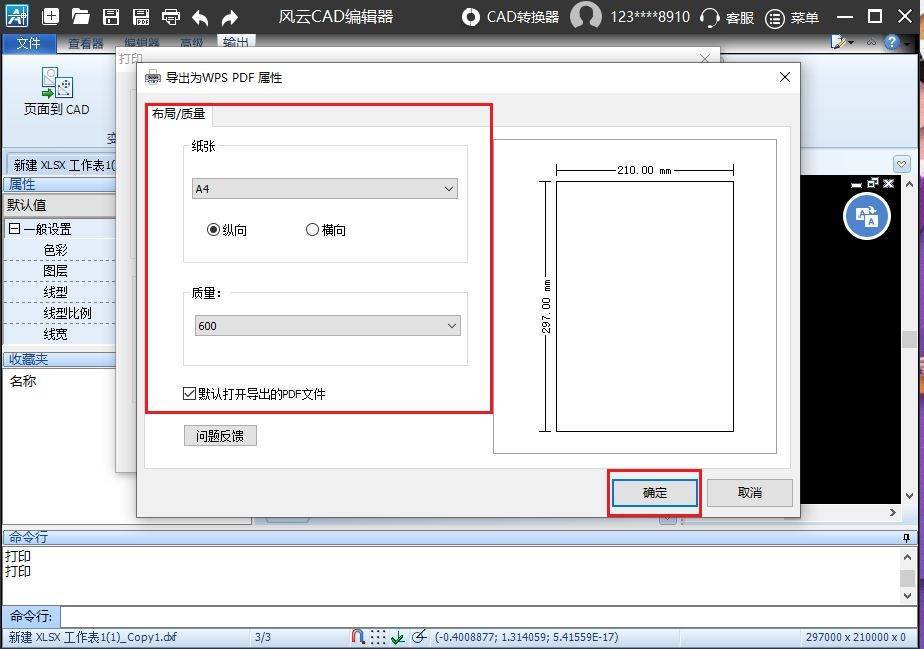Select 纵向 portrait orientation
The image size is (924, 649).
click(227, 230)
